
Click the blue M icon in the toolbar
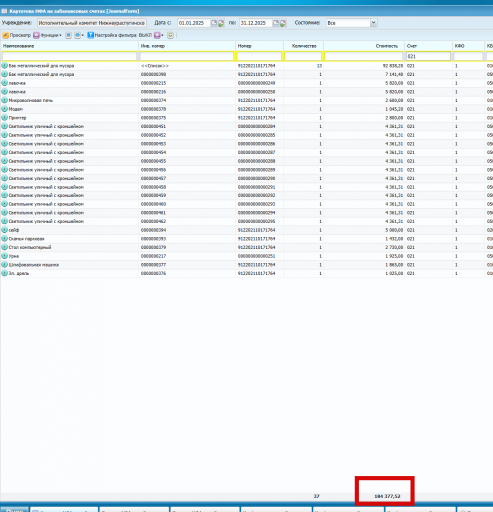[x=68, y=35]
